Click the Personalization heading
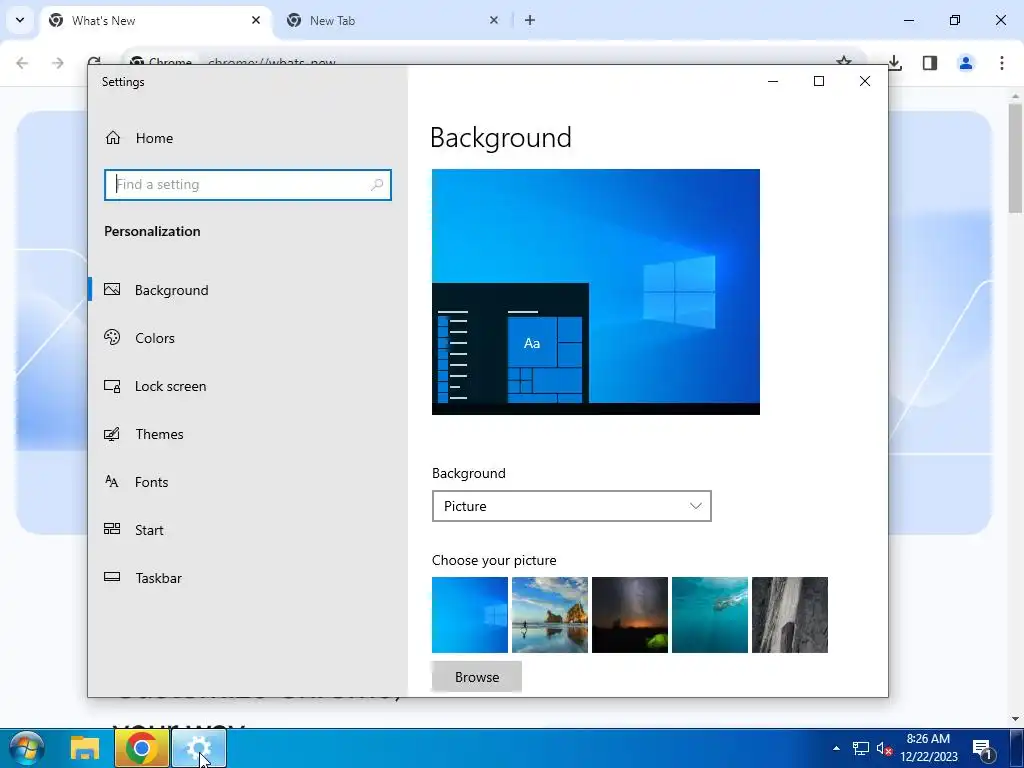 (x=152, y=231)
